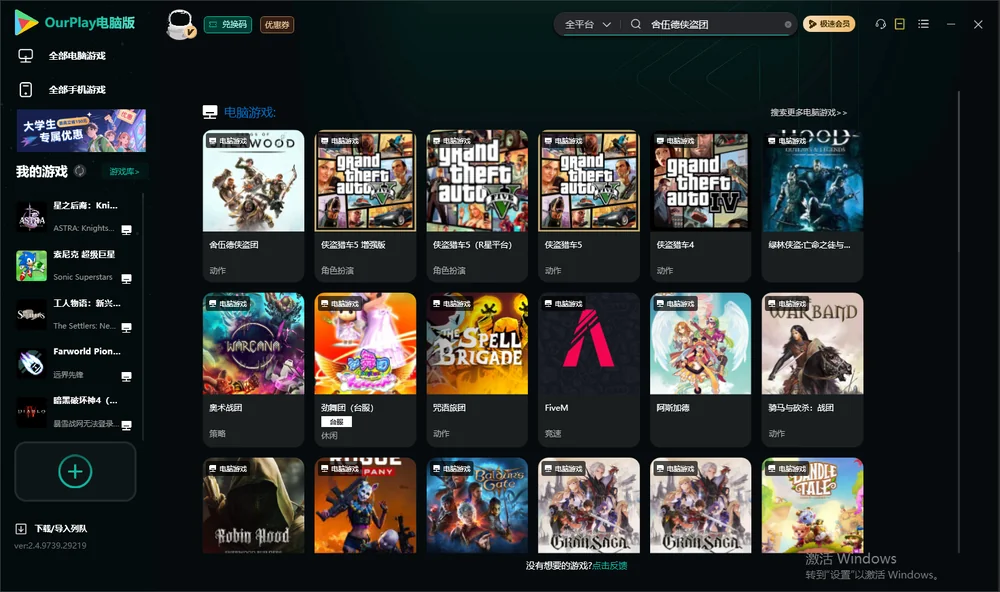Click the 优惠券 coupon button

click(277, 25)
